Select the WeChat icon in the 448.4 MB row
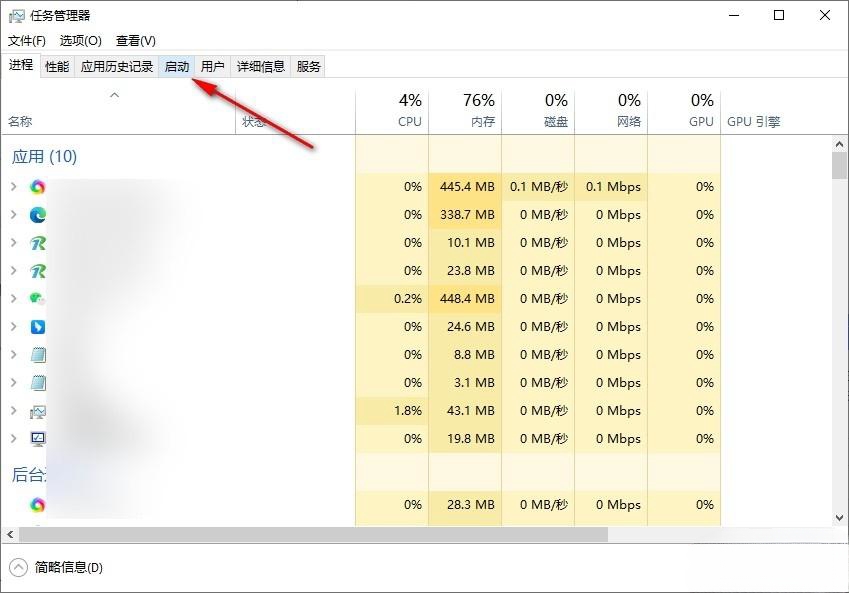The image size is (849, 593). click(x=37, y=298)
